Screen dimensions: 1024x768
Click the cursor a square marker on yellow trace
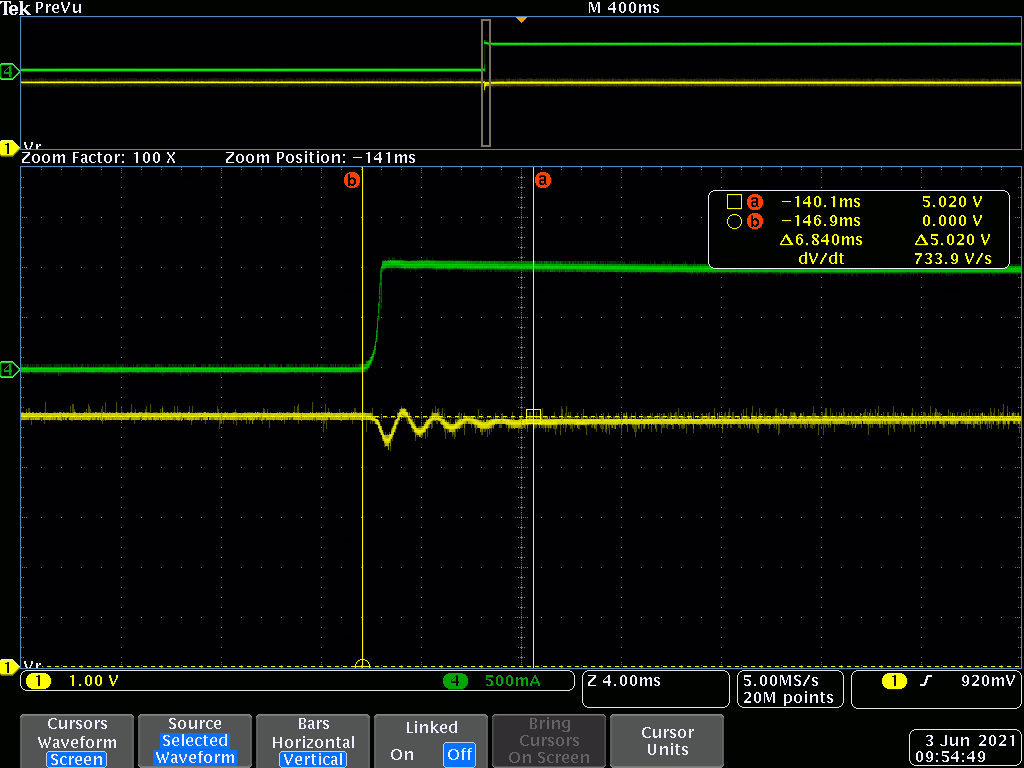click(534, 417)
